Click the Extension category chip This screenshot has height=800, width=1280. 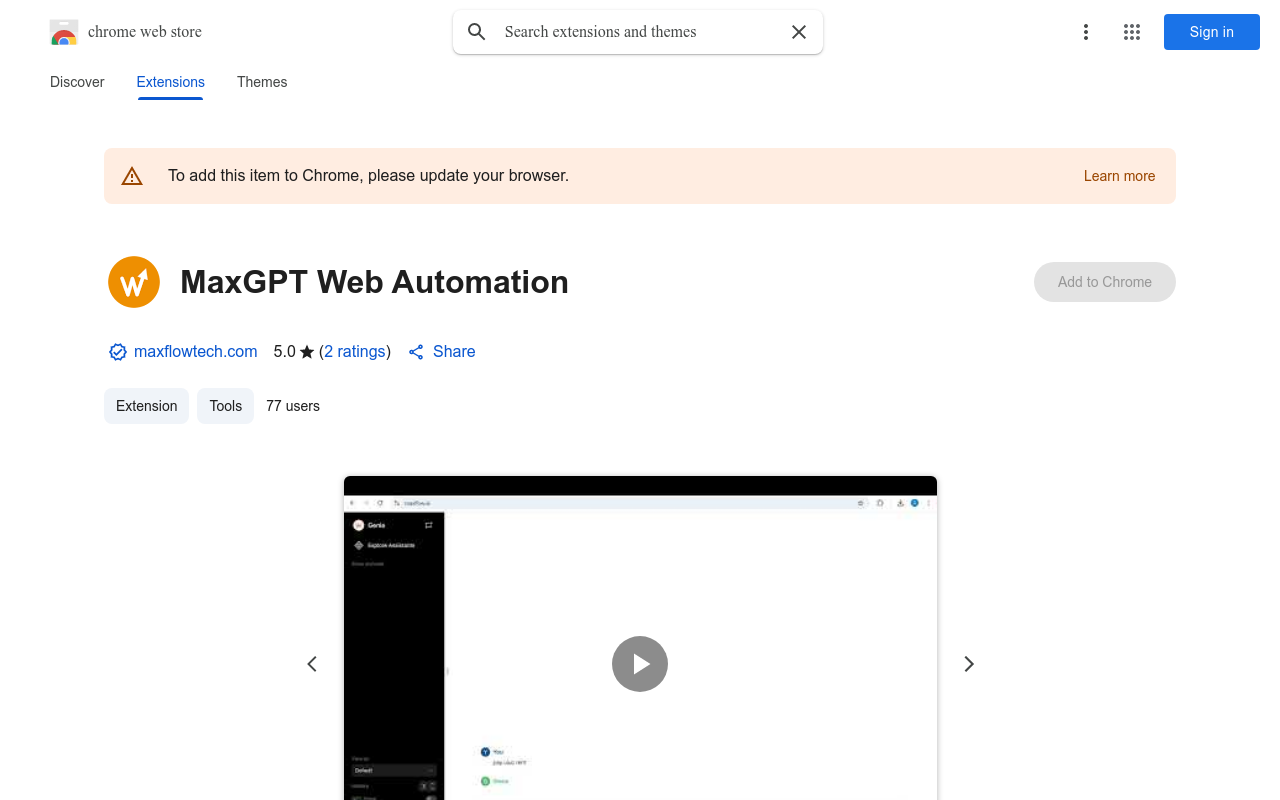(x=147, y=406)
